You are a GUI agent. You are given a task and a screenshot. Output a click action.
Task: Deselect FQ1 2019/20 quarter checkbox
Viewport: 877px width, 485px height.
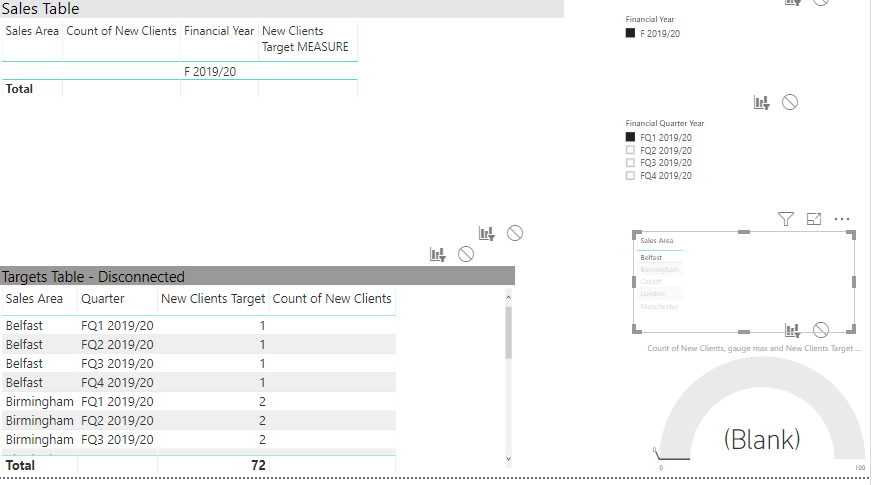point(630,137)
